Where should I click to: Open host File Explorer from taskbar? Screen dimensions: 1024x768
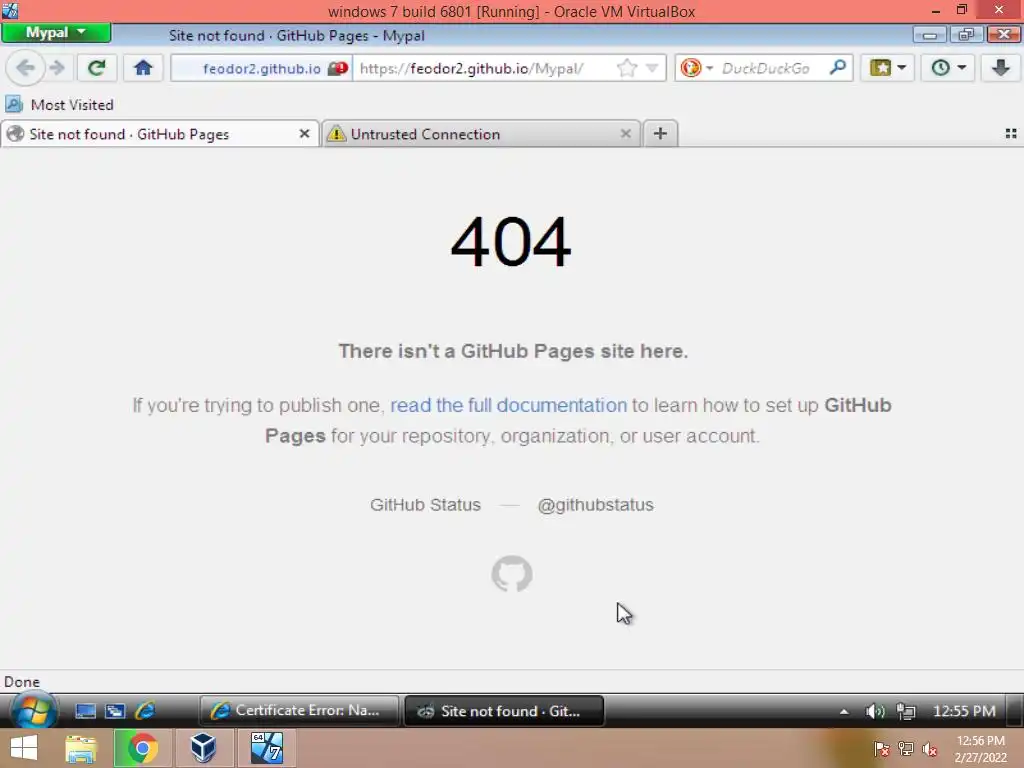tap(81, 748)
